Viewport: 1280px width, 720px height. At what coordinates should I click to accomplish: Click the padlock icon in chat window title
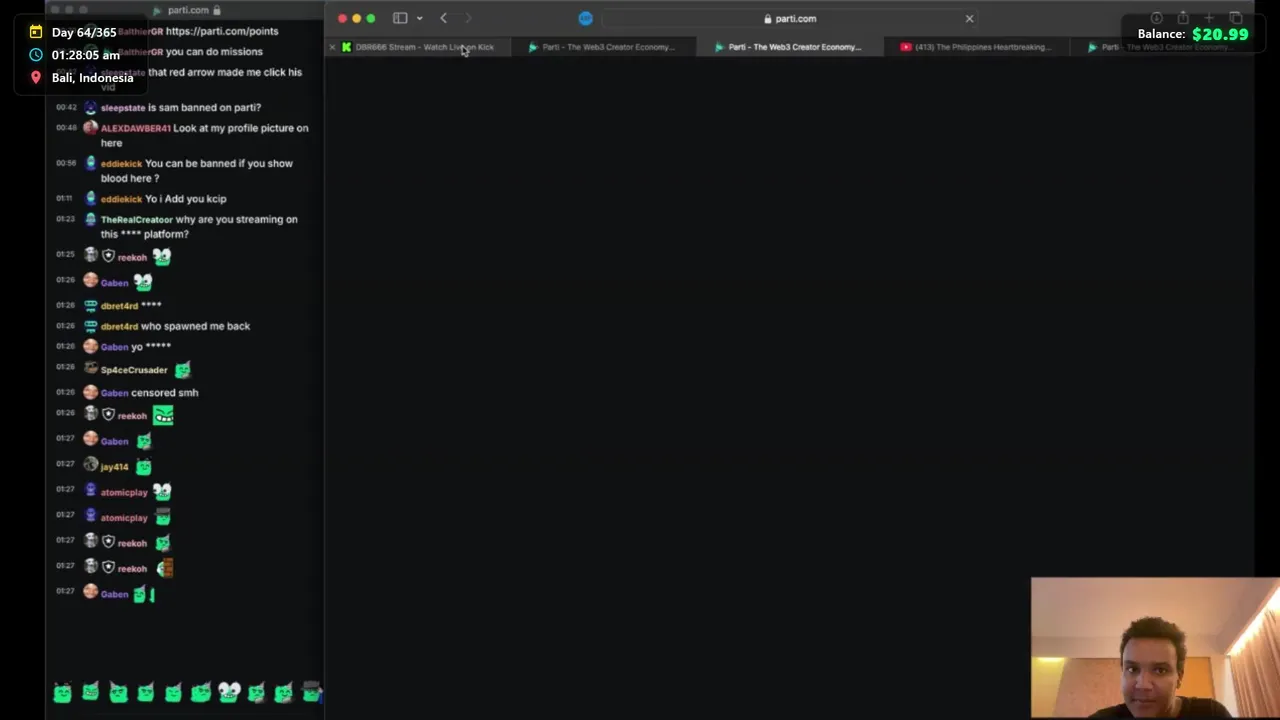pos(217,10)
